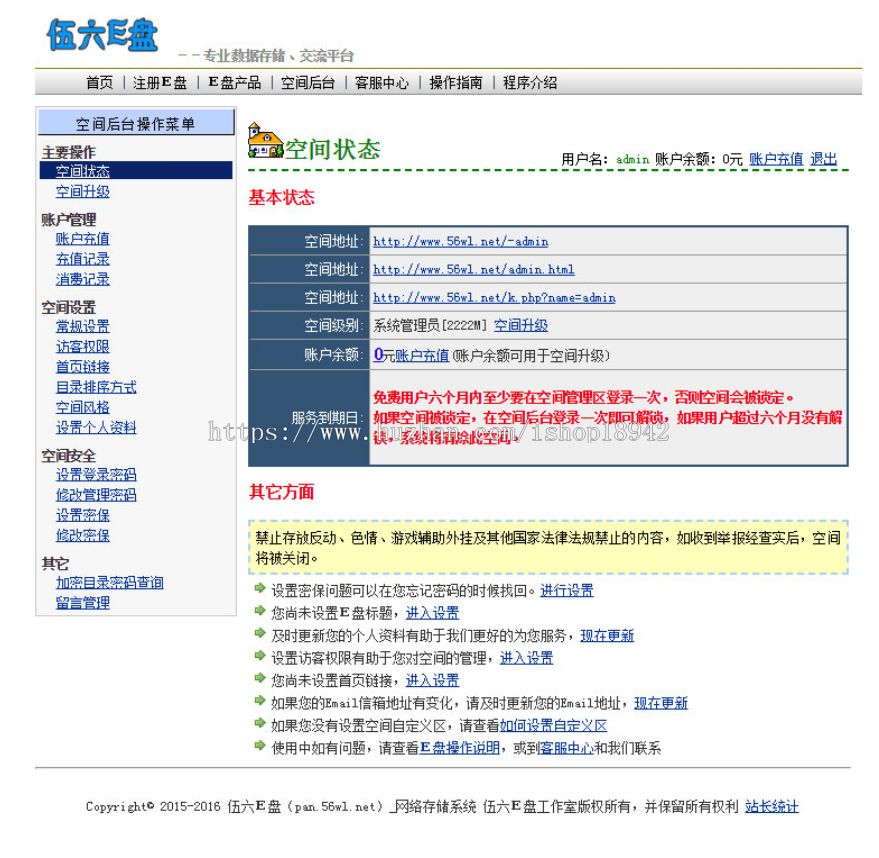Click 现在更新 link for Email地址
Screen dimensions: 879x858
(661, 703)
